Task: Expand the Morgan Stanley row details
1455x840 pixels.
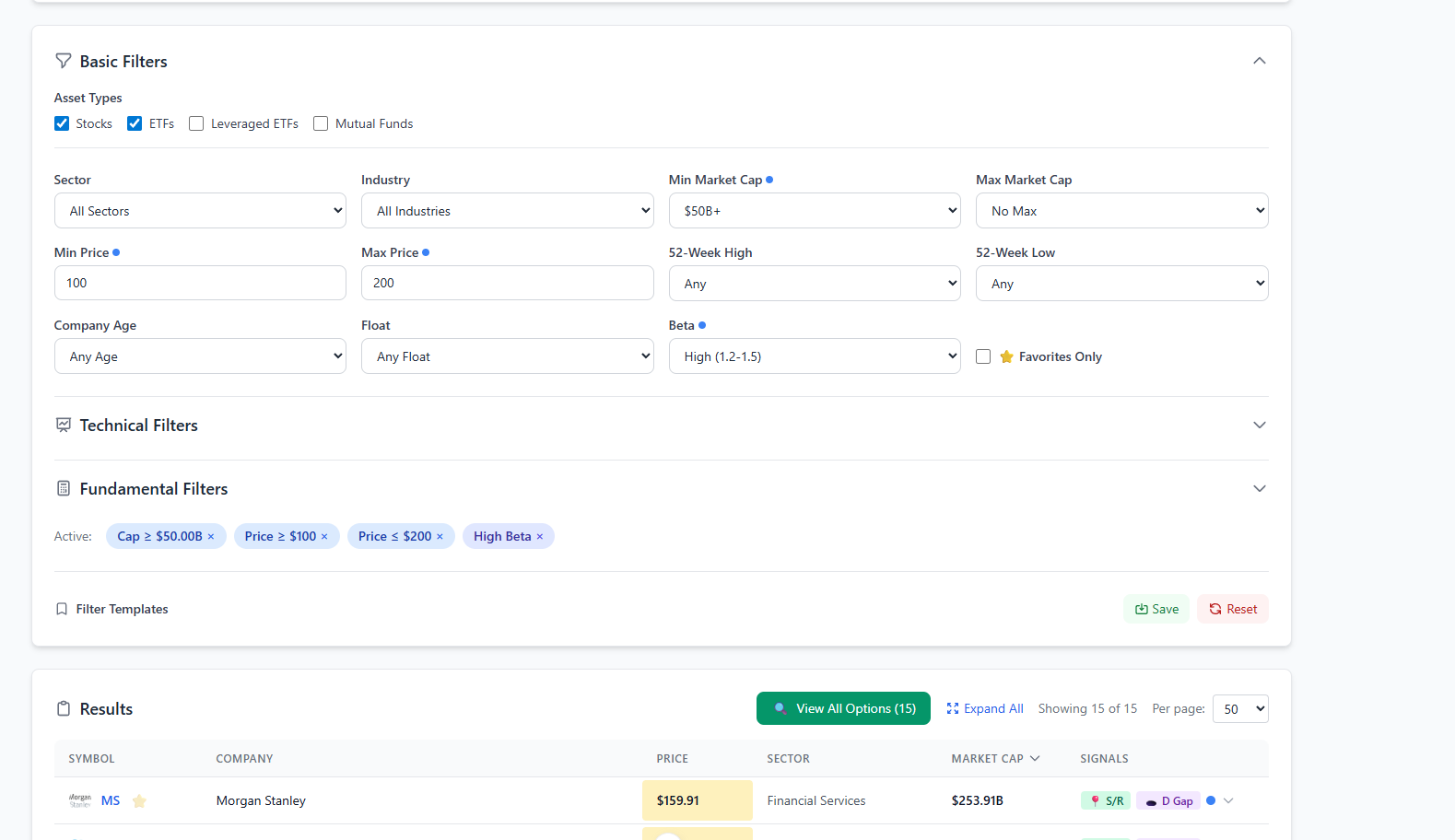Action: 1228,801
